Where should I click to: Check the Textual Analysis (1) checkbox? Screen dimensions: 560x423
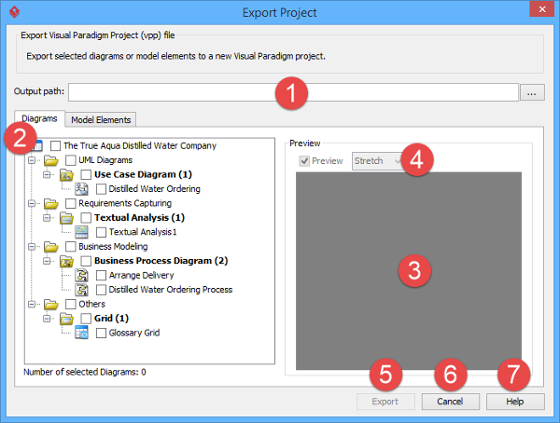pos(86,218)
